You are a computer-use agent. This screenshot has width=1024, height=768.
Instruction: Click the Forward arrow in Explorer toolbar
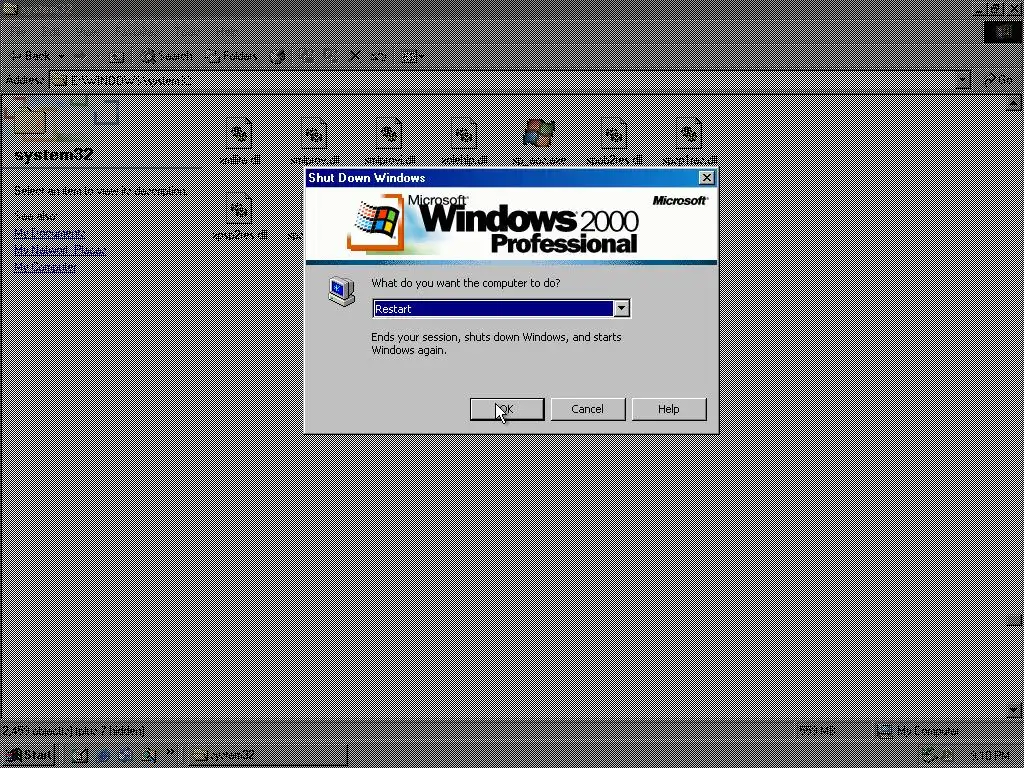(80, 56)
